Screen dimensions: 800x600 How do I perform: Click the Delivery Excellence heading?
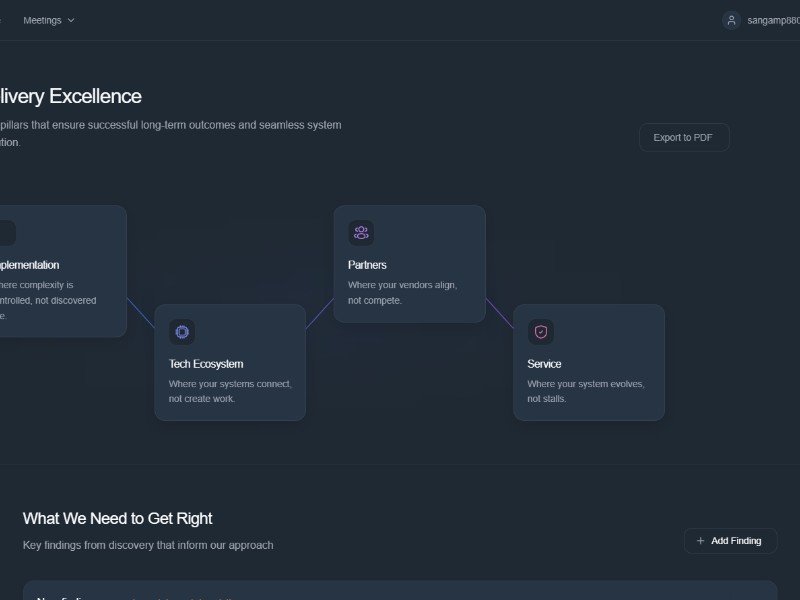pyautogui.click(x=70, y=96)
